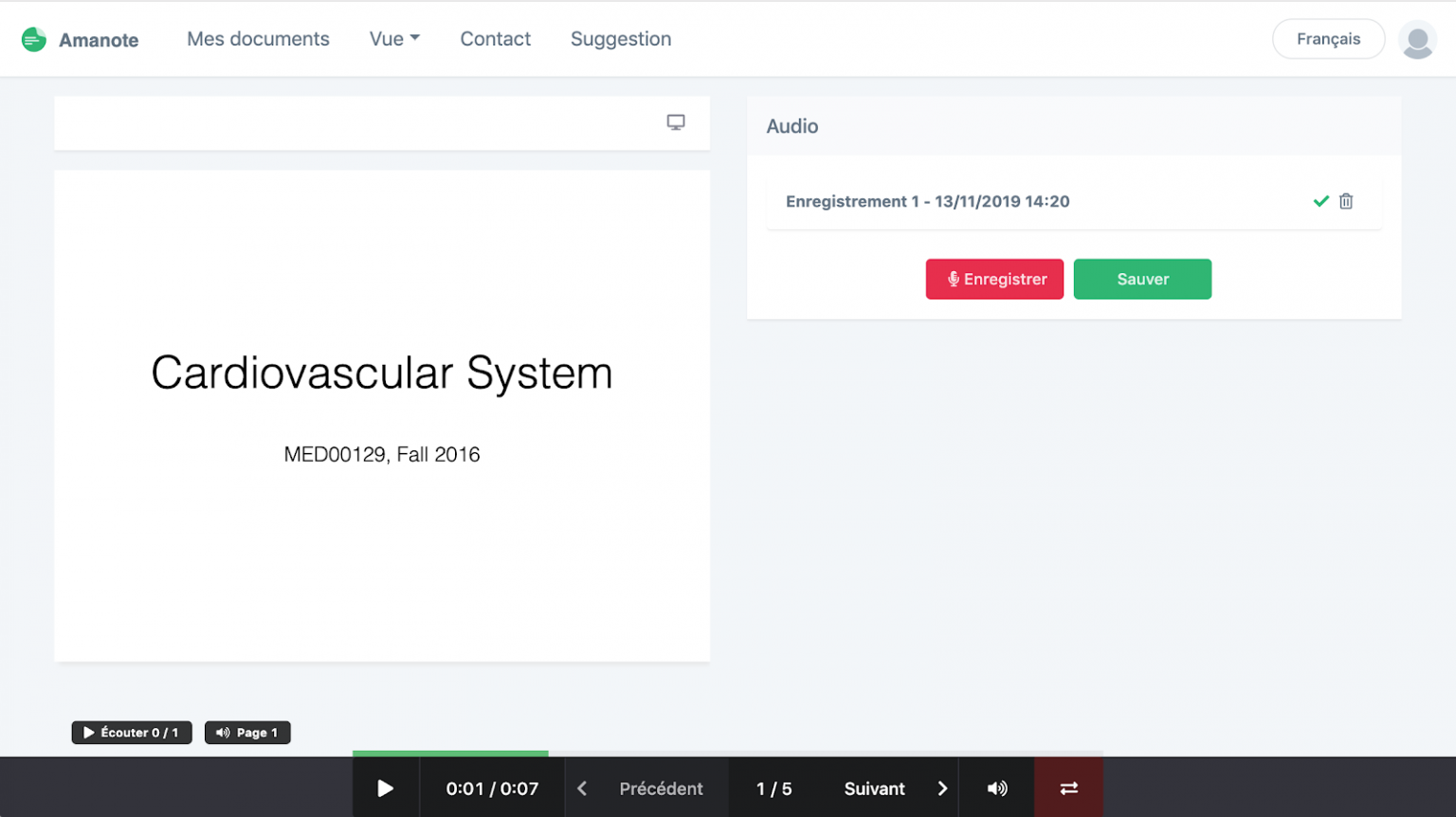
Task: Switch language via the Français button
Action: (x=1328, y=39)
